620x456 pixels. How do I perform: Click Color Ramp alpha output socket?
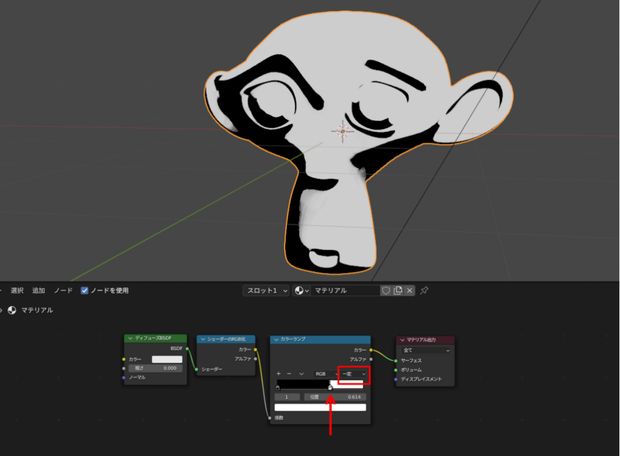tap(371, 359)
